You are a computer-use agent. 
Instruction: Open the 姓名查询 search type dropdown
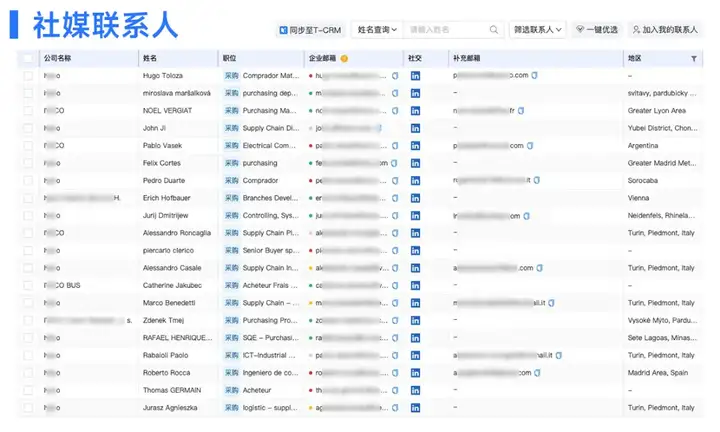(378, 30)
